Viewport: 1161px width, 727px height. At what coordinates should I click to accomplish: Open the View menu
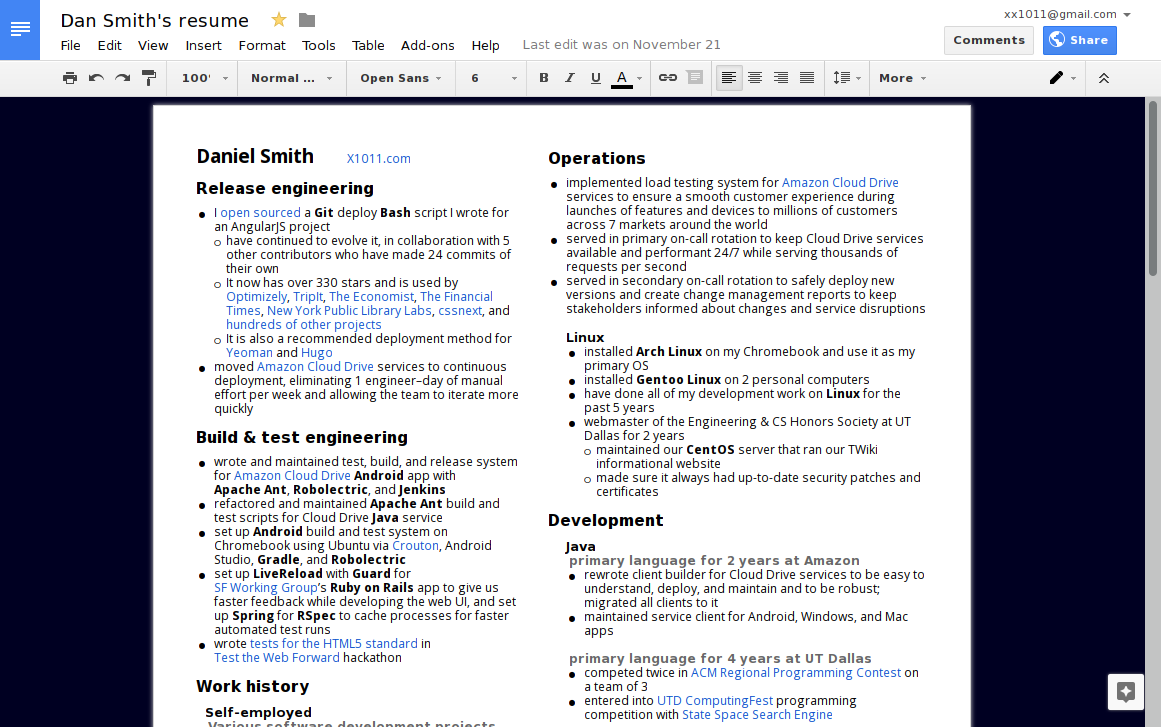(x=153, y=45)
